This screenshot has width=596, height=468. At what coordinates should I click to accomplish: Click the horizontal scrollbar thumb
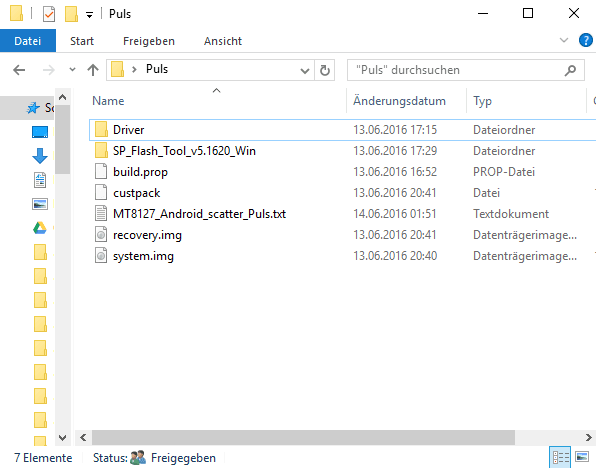point(303,437)
